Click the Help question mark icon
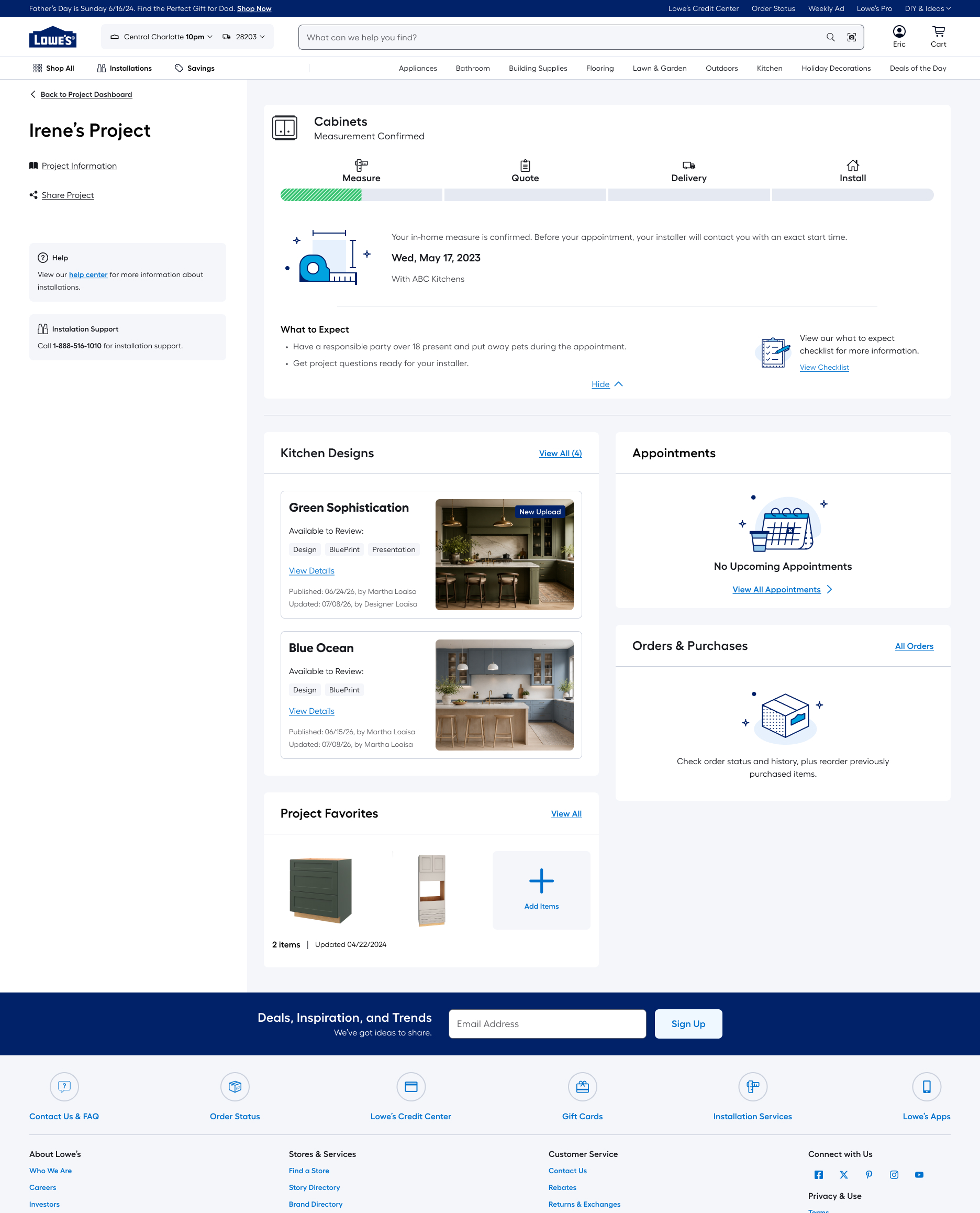980x1213 pixels. click(x=43, y=258)
